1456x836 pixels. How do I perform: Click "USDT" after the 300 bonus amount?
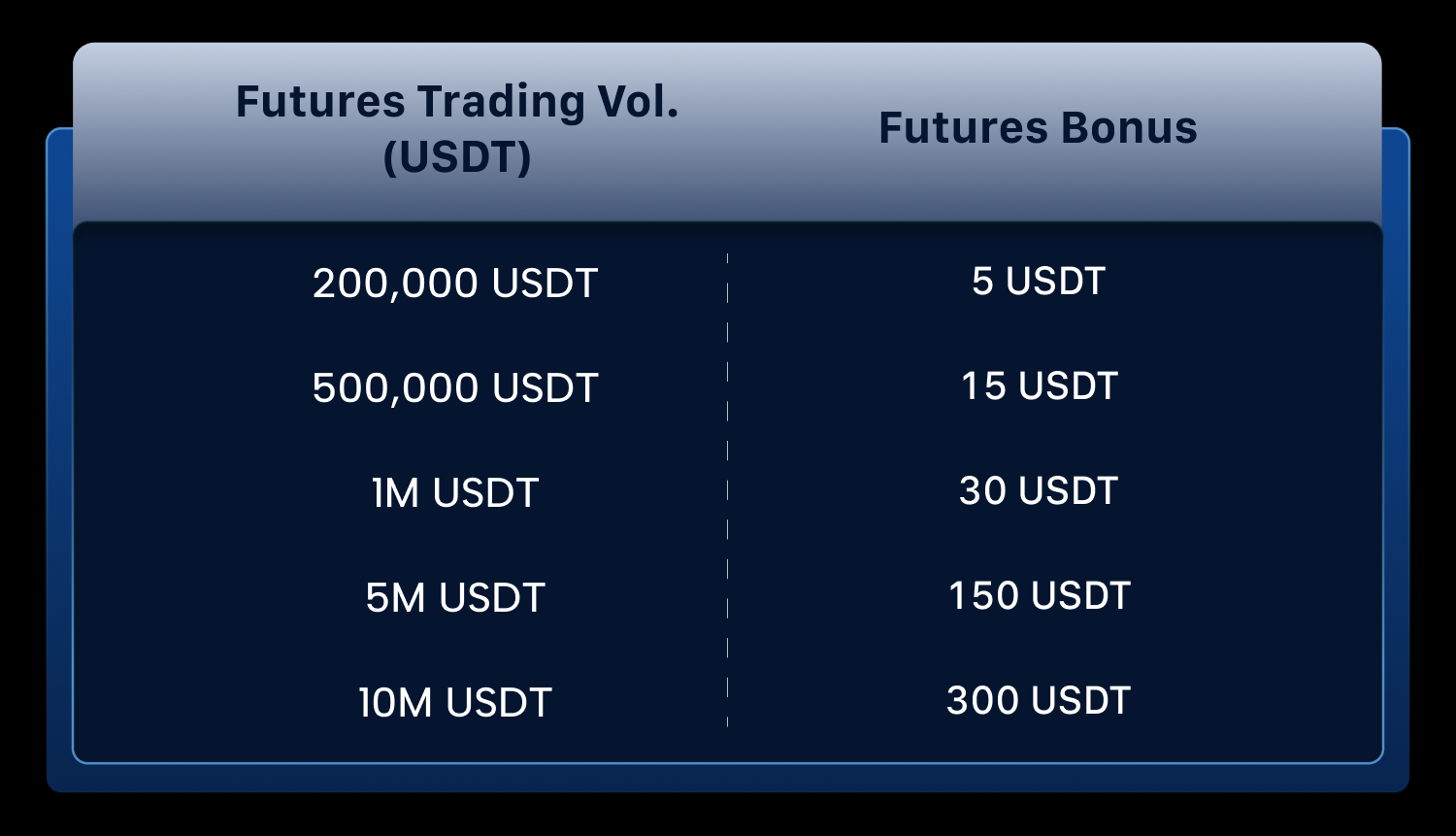pos(1080,701)
